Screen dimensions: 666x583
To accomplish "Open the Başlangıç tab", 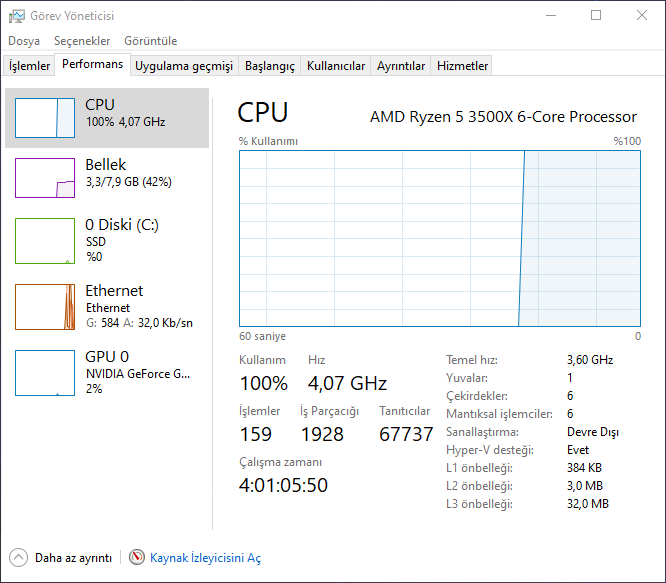I will 270,66.
